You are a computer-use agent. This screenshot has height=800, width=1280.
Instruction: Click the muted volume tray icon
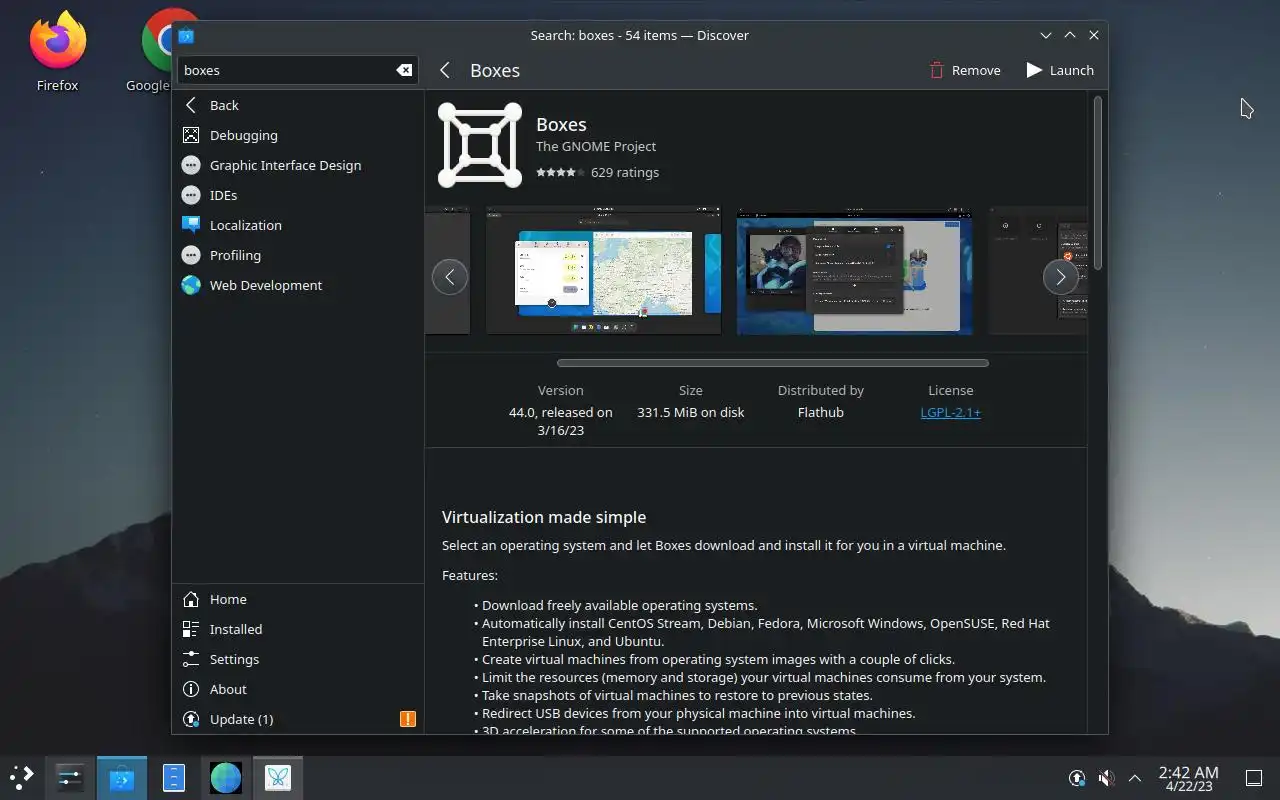pos(1106,778)
